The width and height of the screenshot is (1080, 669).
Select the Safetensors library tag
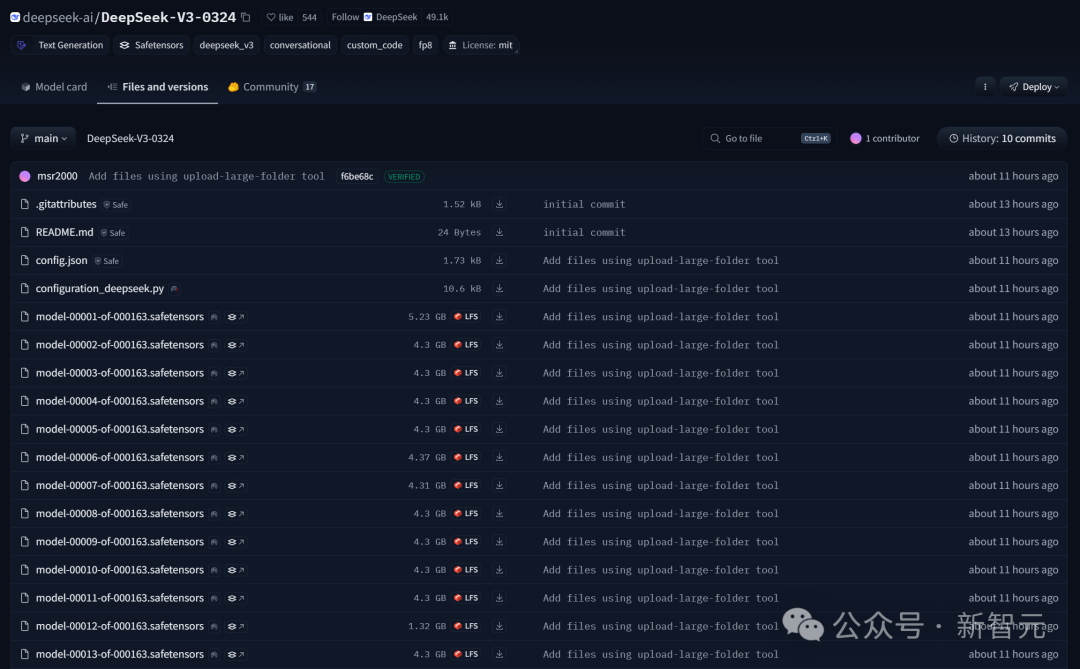(x=151, y=44)
